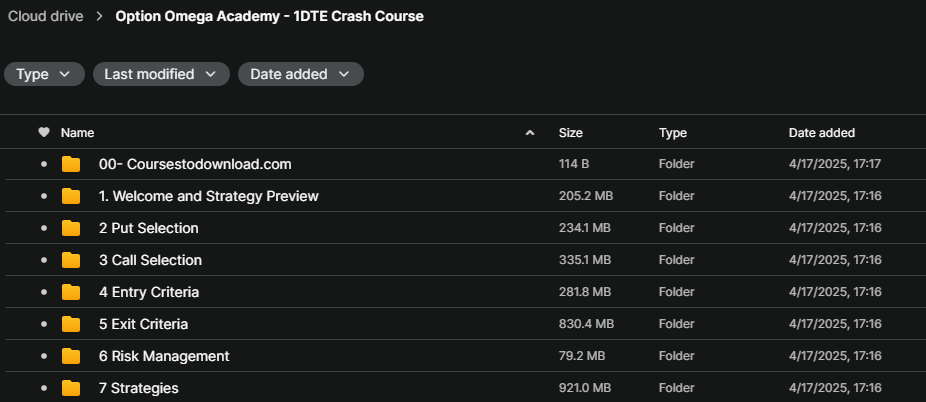The height and width of the screenshot is (402, 926).
Task: Click the 830.4 MB size value
Action: [x=586, y=323]
